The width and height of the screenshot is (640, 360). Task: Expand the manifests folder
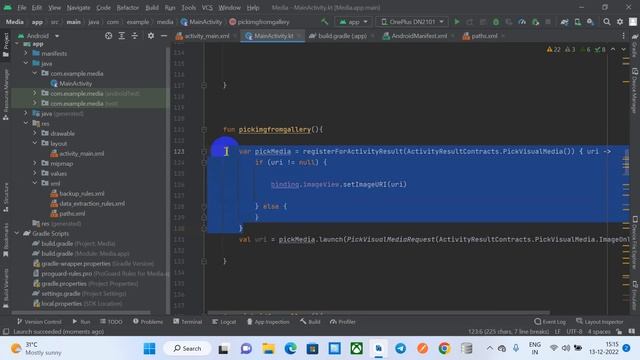pos(26,53)
